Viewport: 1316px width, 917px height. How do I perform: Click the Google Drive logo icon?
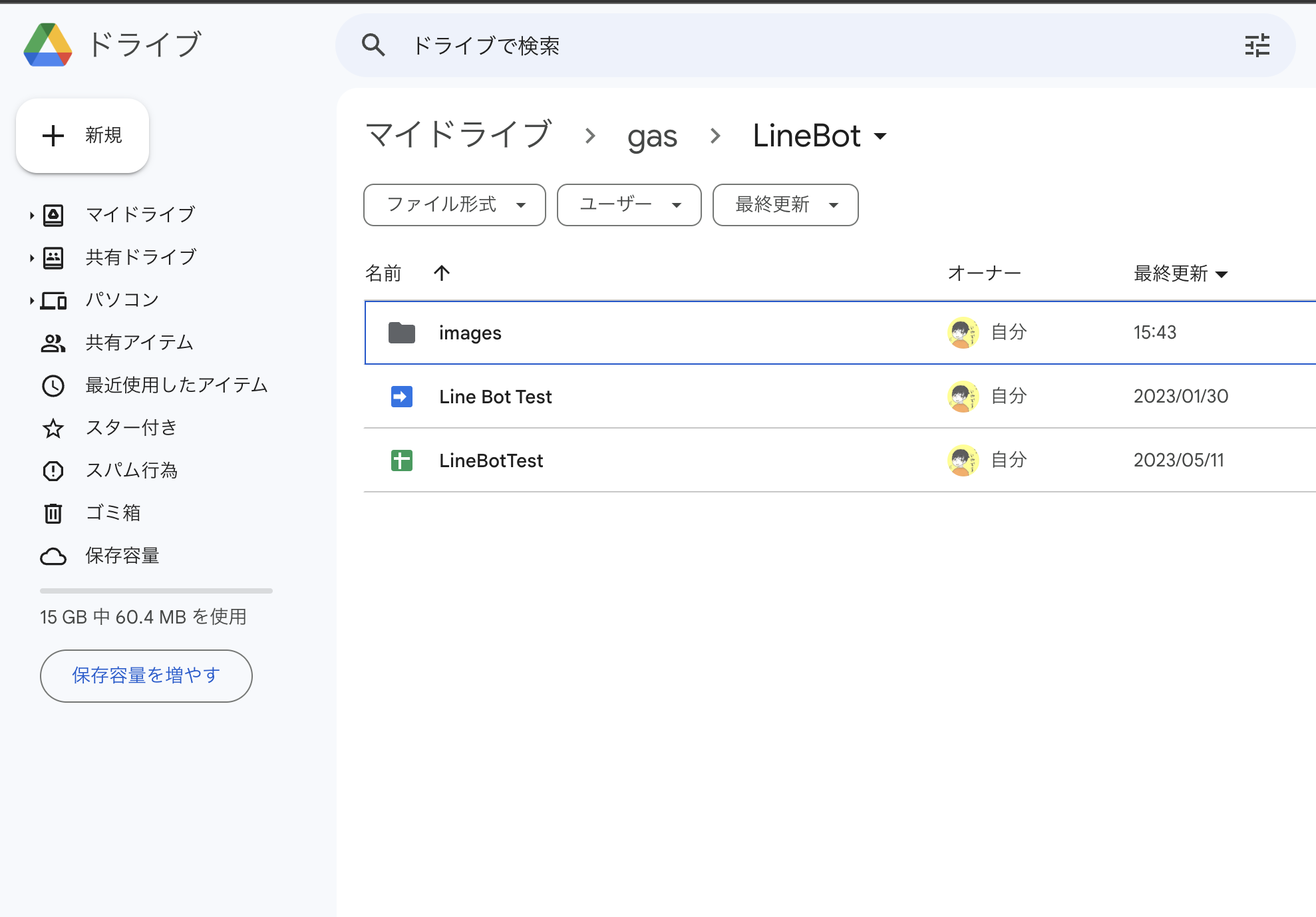point(48,45)
